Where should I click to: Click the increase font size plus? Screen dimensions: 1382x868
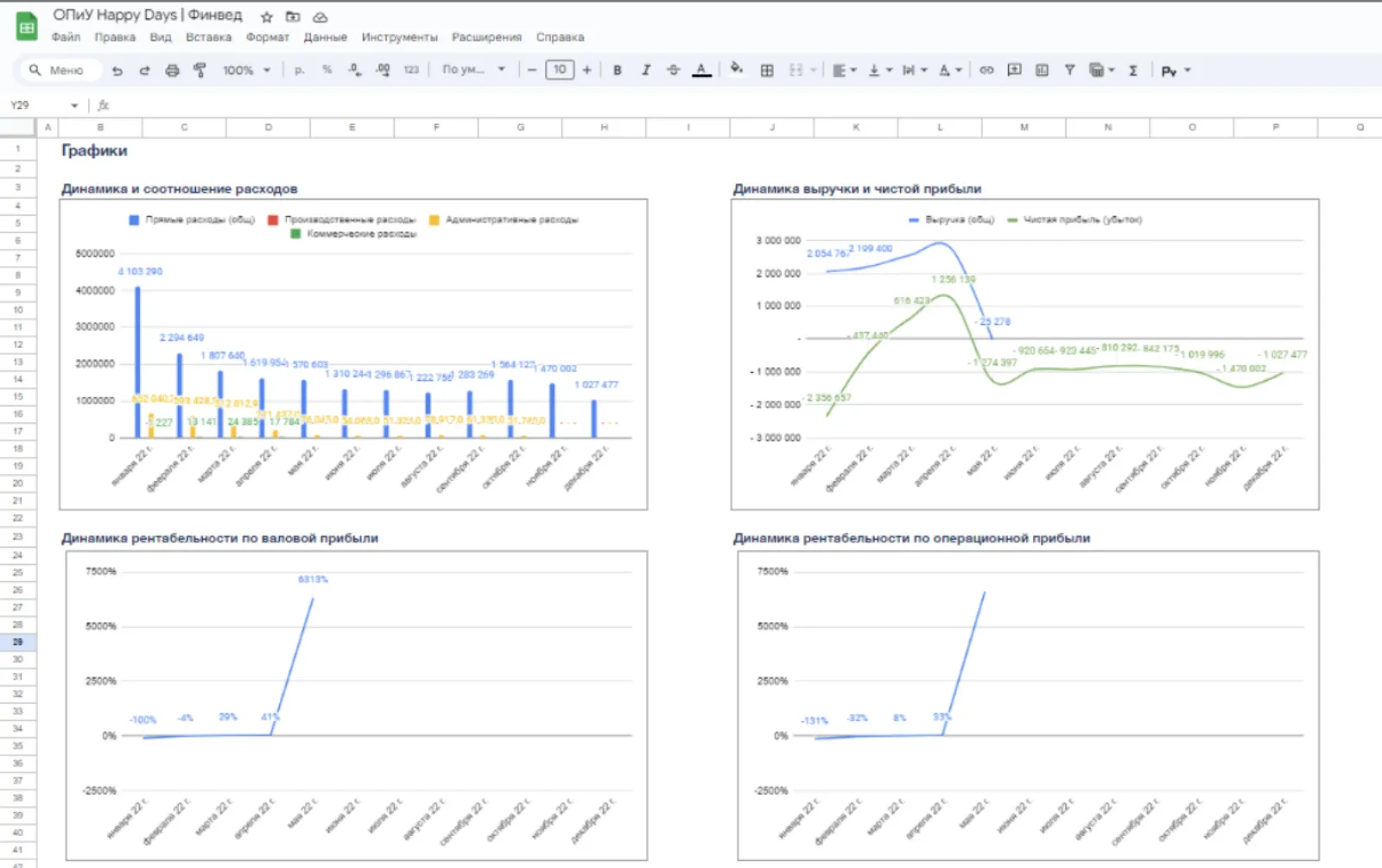[x=587, y=71]
